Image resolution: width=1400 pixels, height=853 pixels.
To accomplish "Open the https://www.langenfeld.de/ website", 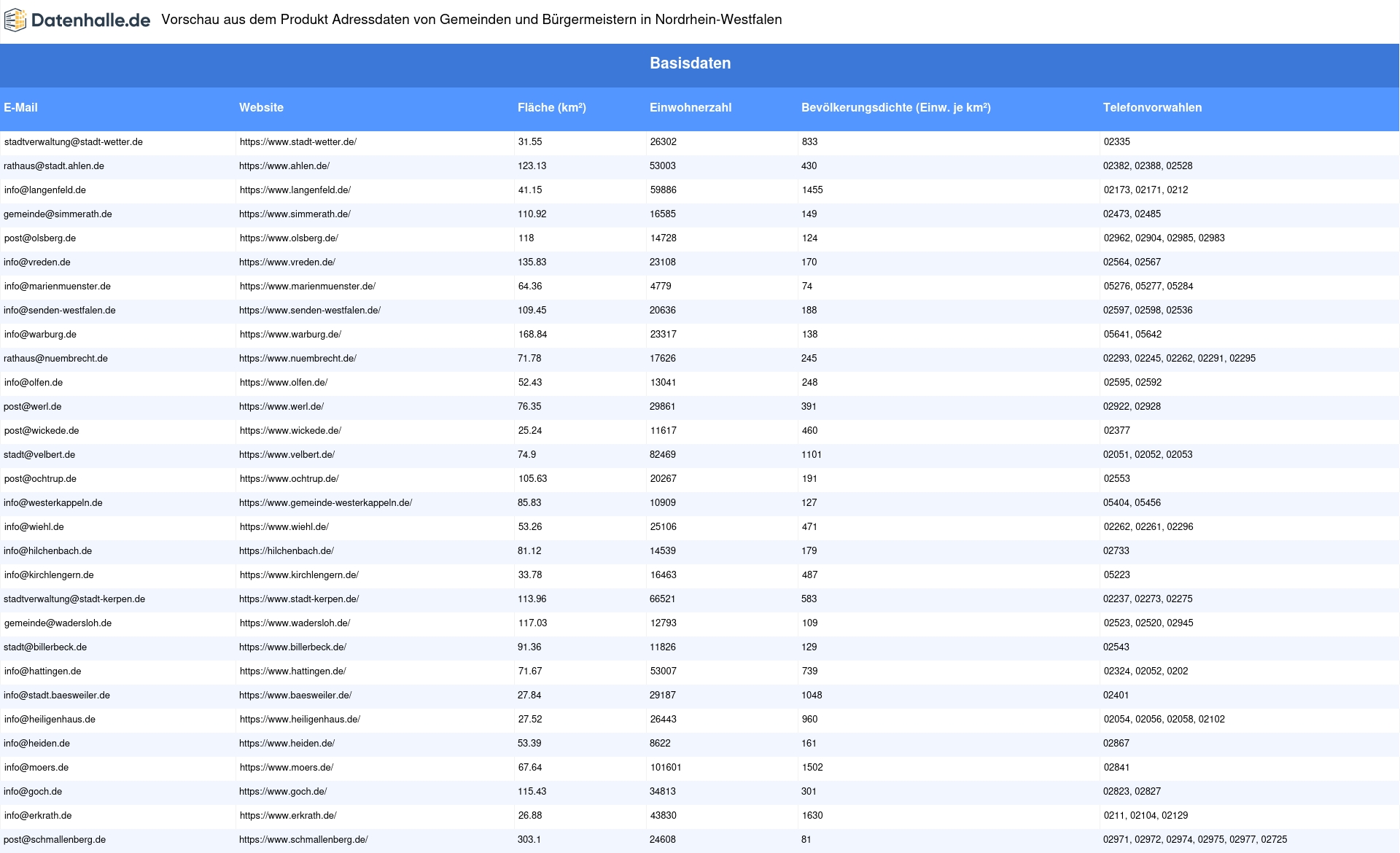I will (x=295, y=190).
